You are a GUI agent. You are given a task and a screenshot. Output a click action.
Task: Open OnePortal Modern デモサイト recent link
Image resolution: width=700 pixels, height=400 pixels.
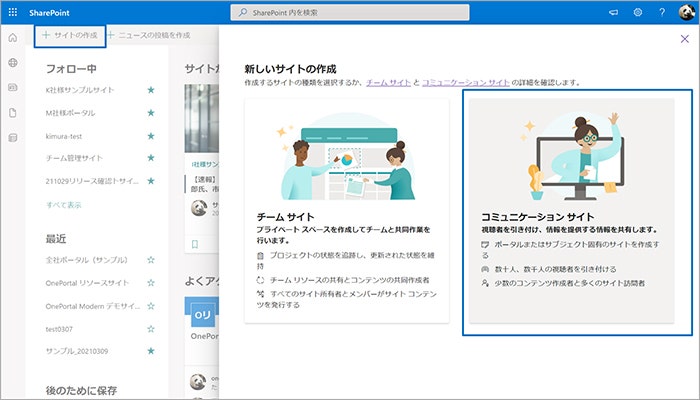93,306
